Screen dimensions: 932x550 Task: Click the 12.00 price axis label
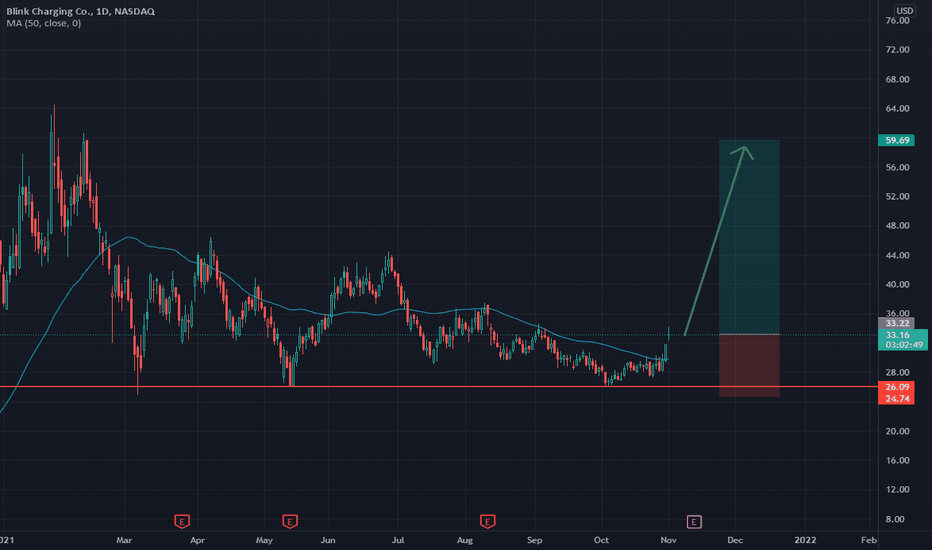coord(897,489)
